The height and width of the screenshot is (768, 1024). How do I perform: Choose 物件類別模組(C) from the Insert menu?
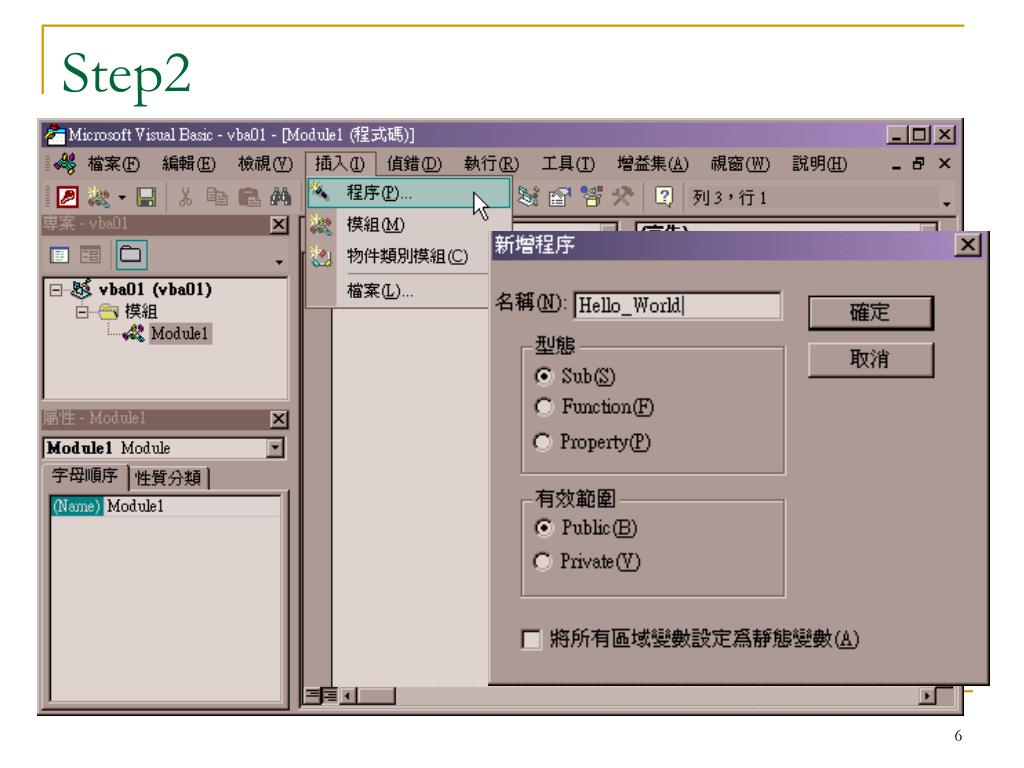pyautogui.click(x=398, y=256)
